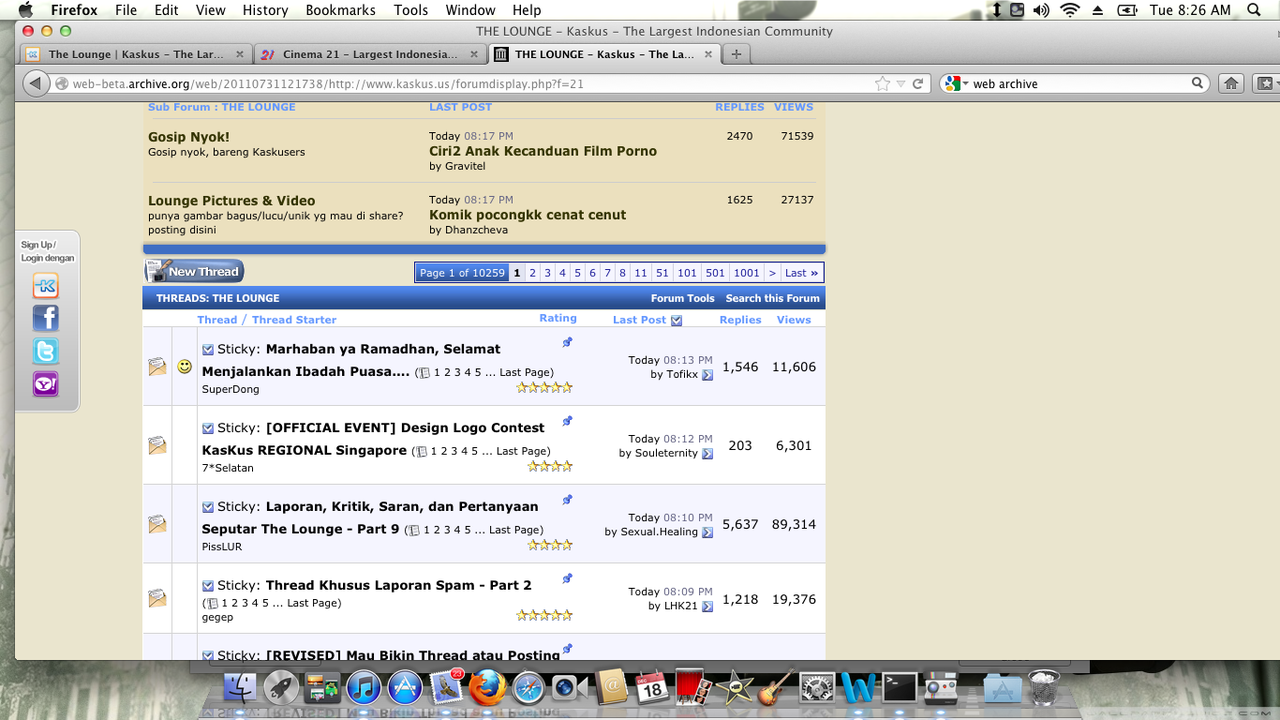1280x720 pixels.
Task: Open the Google search engine dropdown
Action: [956, 84]
